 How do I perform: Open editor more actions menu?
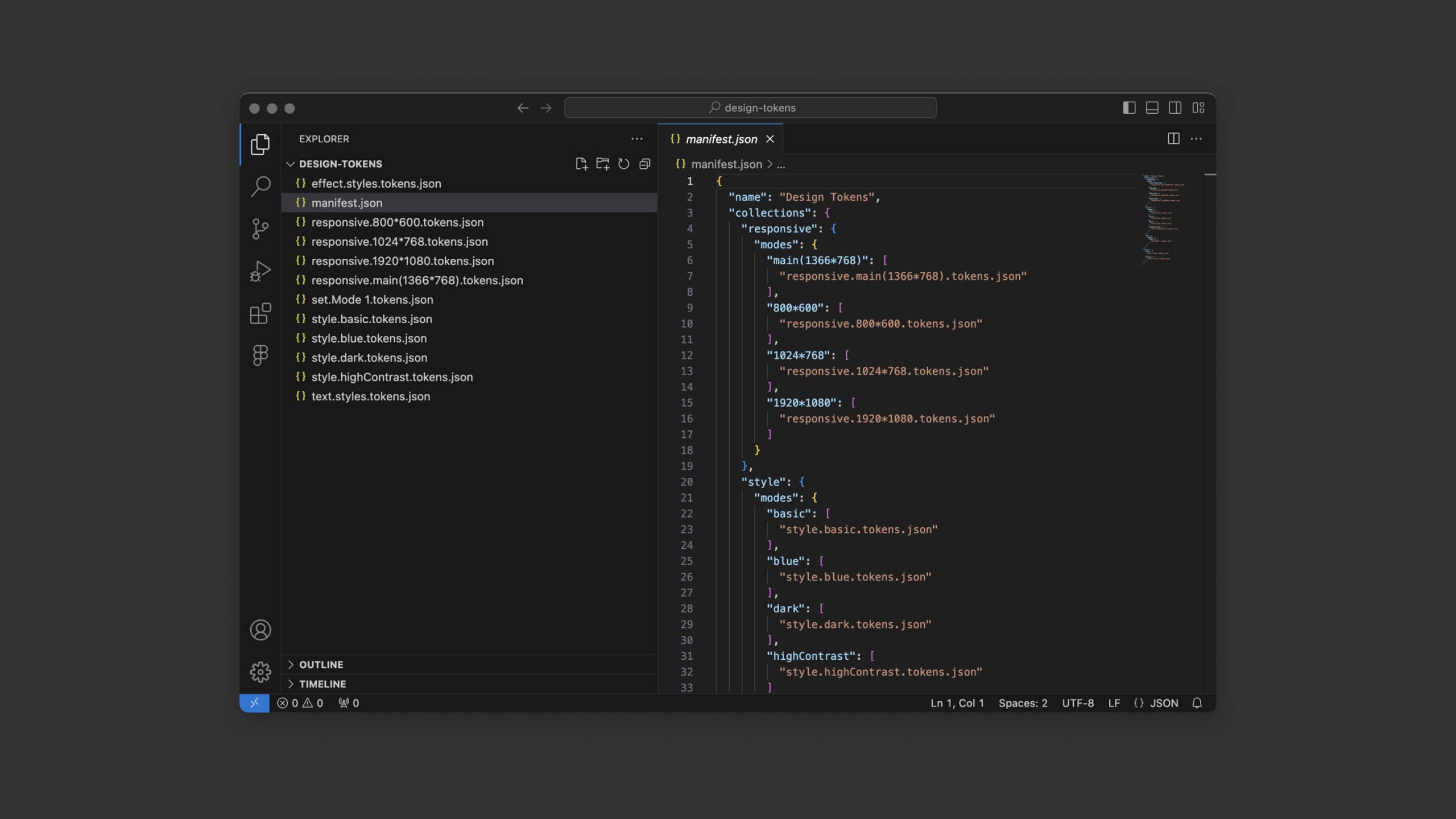point(1196,139)
